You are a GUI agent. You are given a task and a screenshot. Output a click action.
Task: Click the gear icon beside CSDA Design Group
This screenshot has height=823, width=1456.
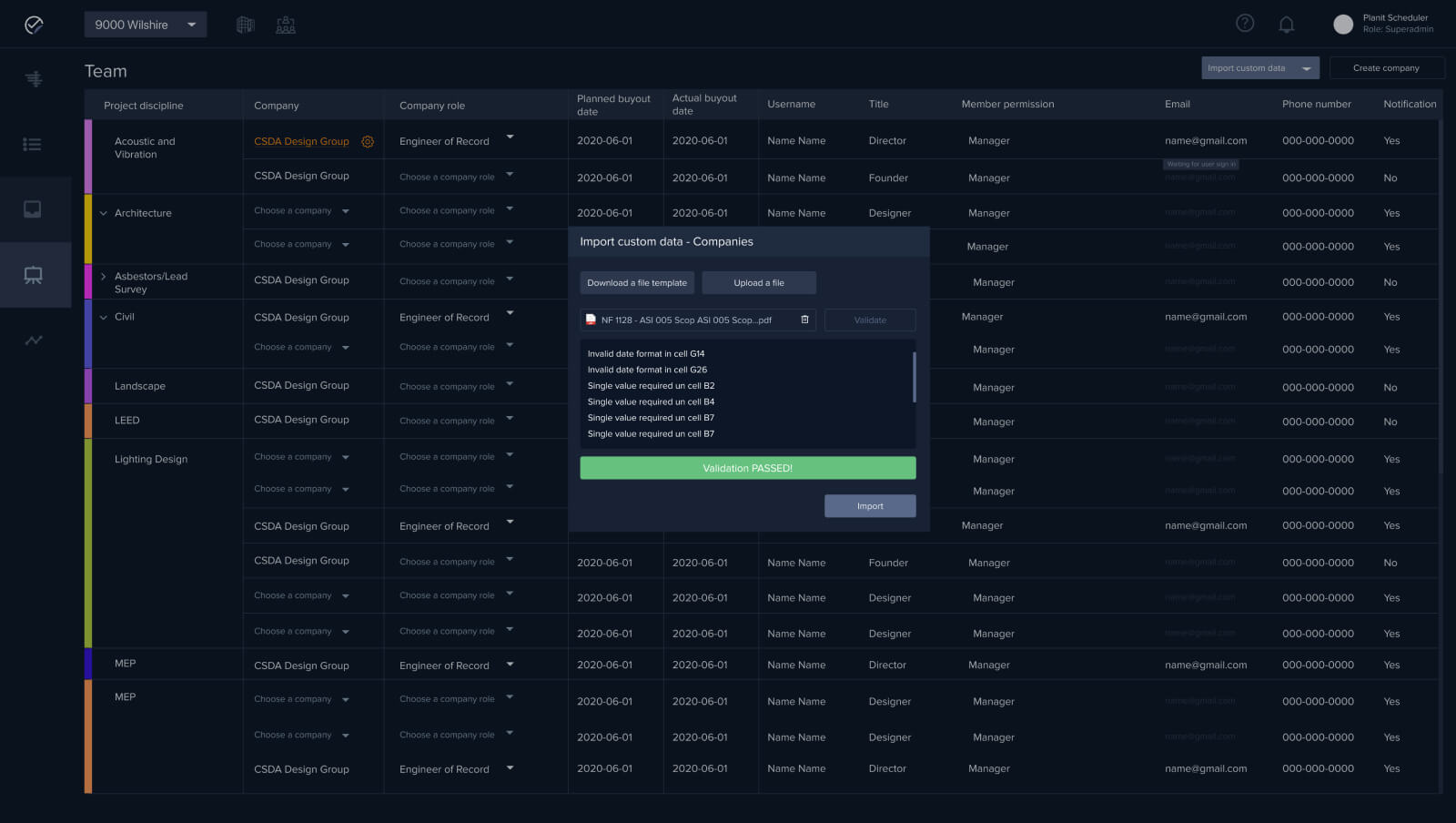368,142
